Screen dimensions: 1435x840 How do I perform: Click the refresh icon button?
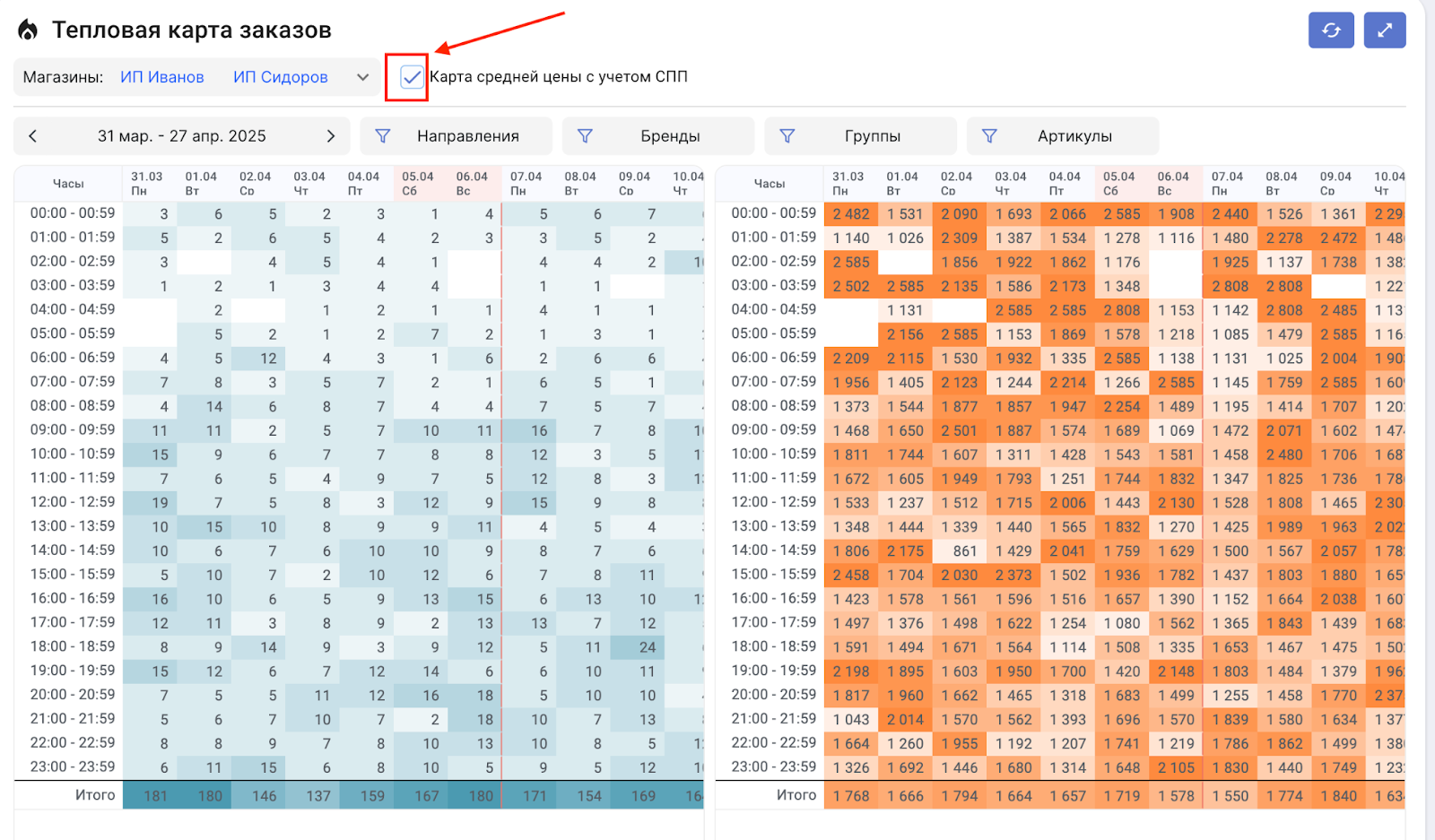pyautogui.click(x=1331, y=30)
